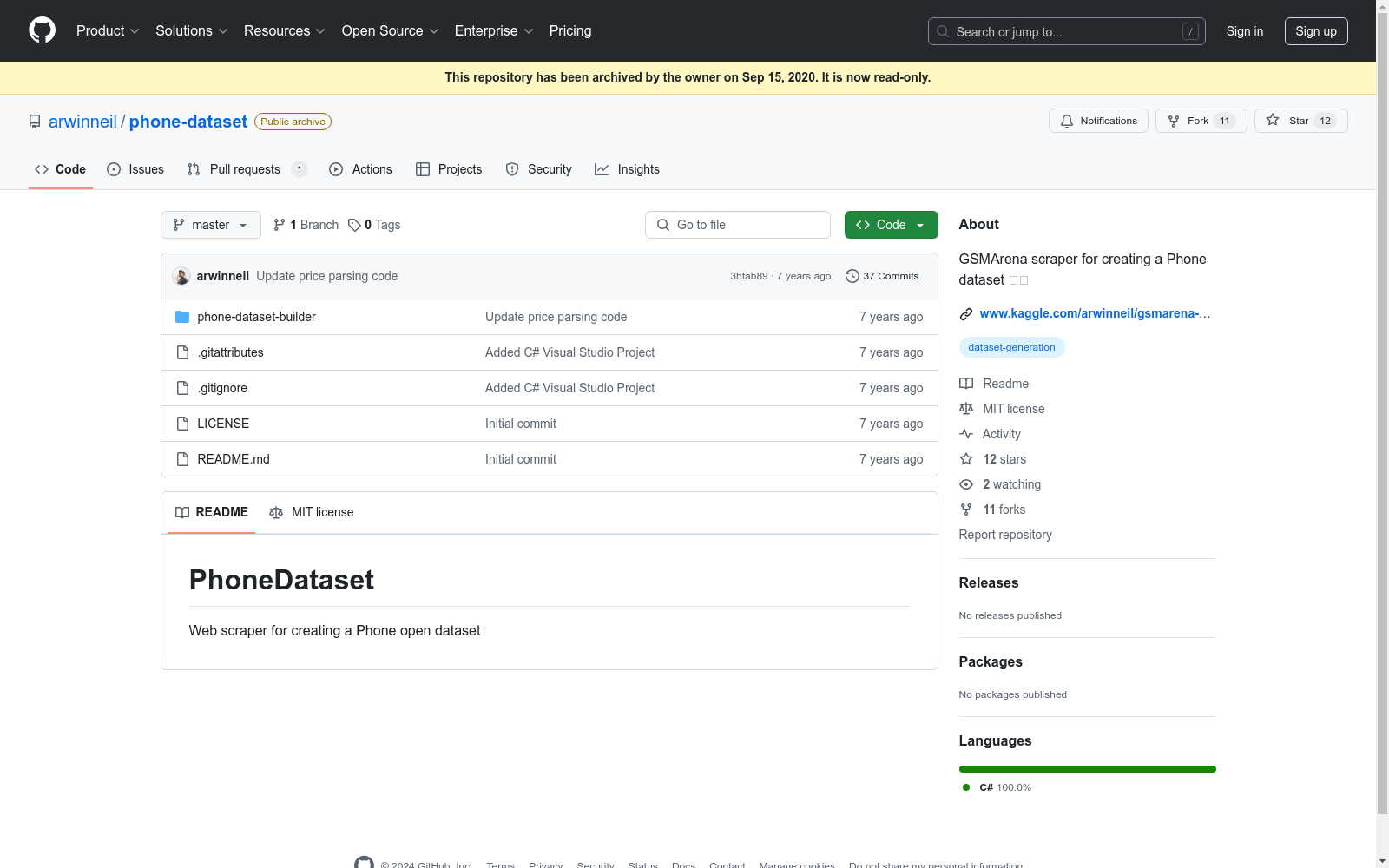
Task: Click the bell icon in Notifications button
Action: pos(1067,121)
